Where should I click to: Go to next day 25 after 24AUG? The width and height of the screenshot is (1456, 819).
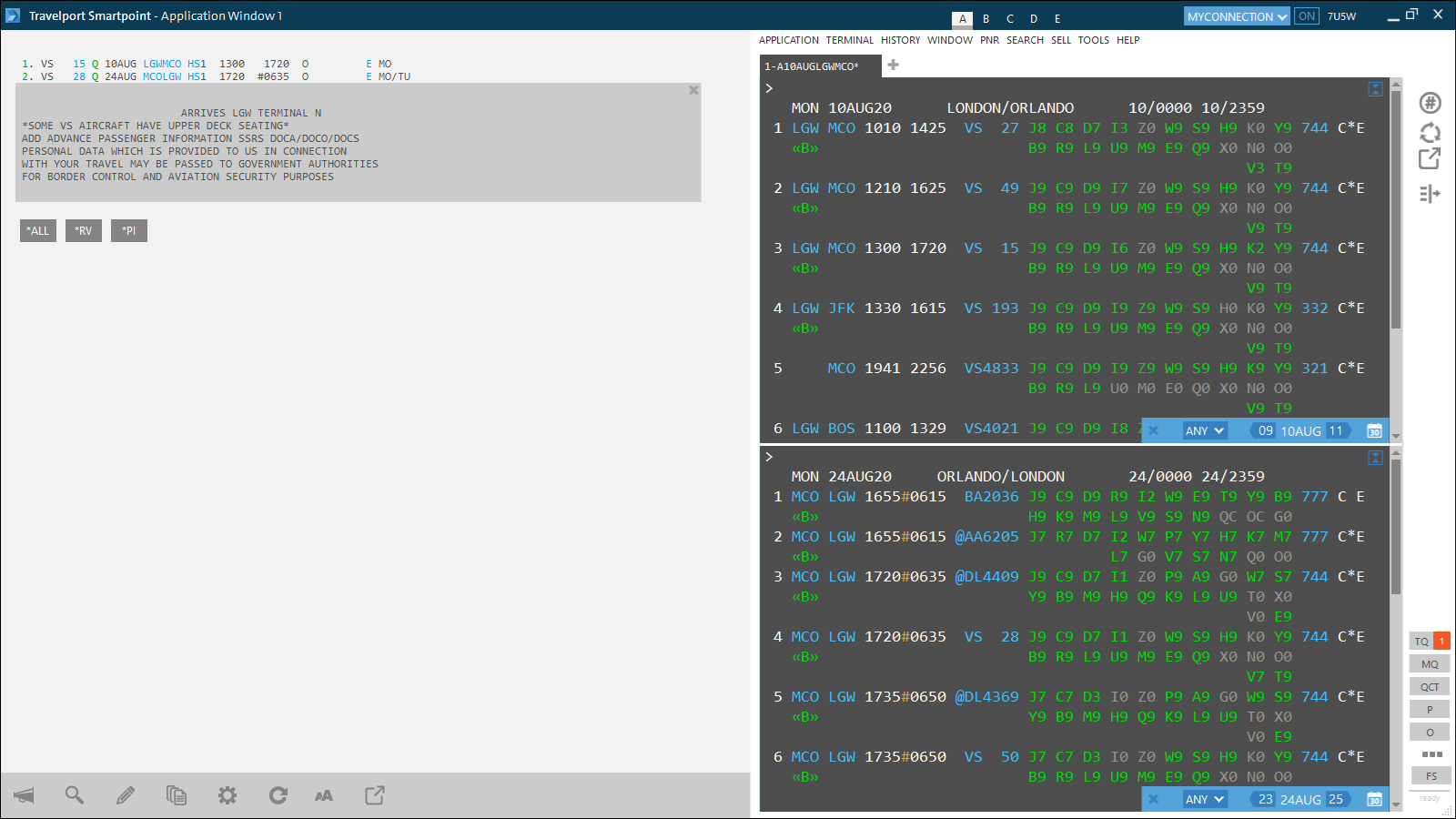click(x=1336, y=800)
